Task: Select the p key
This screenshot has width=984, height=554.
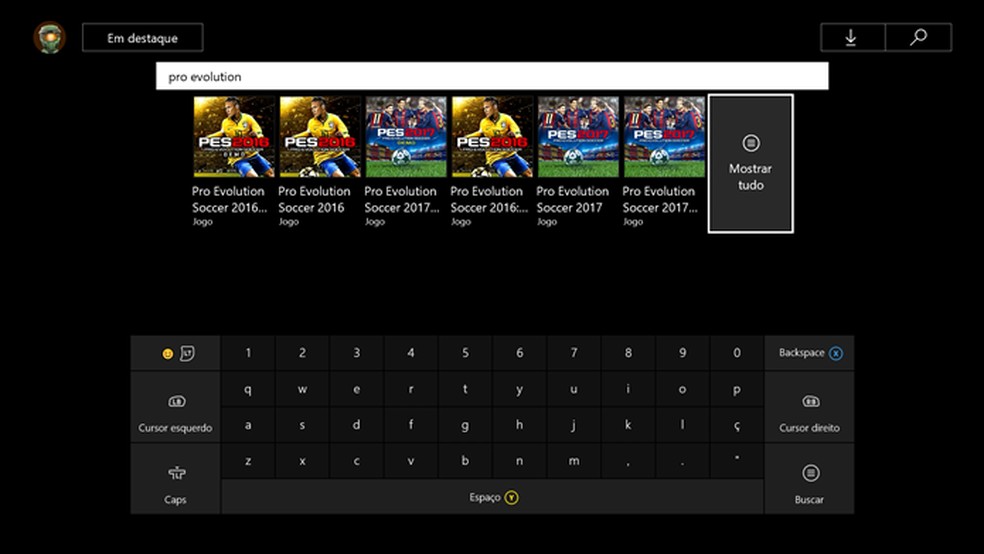Action: coord(737,390)
